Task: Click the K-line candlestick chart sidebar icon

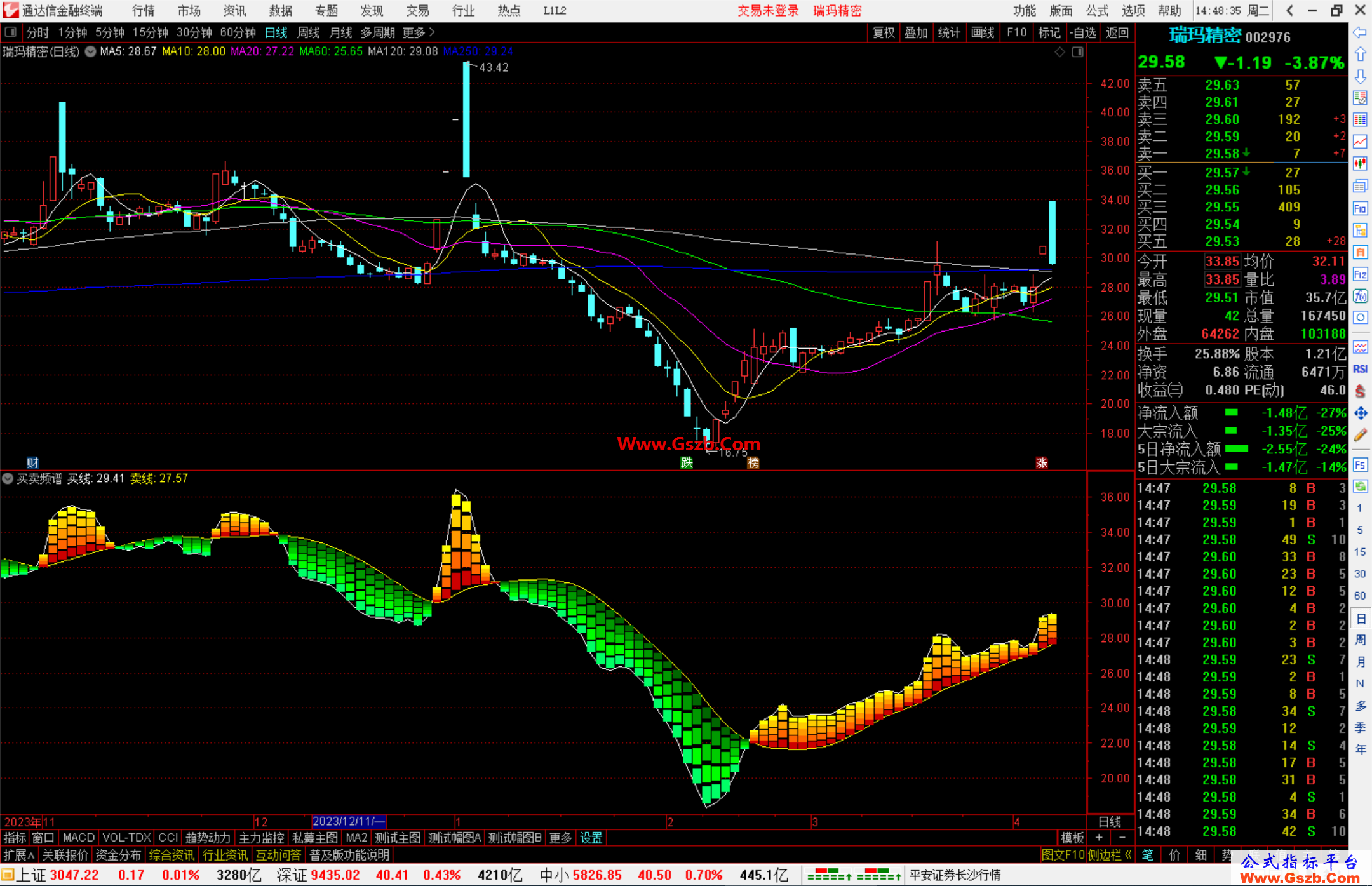Action: click(1360, 164)
